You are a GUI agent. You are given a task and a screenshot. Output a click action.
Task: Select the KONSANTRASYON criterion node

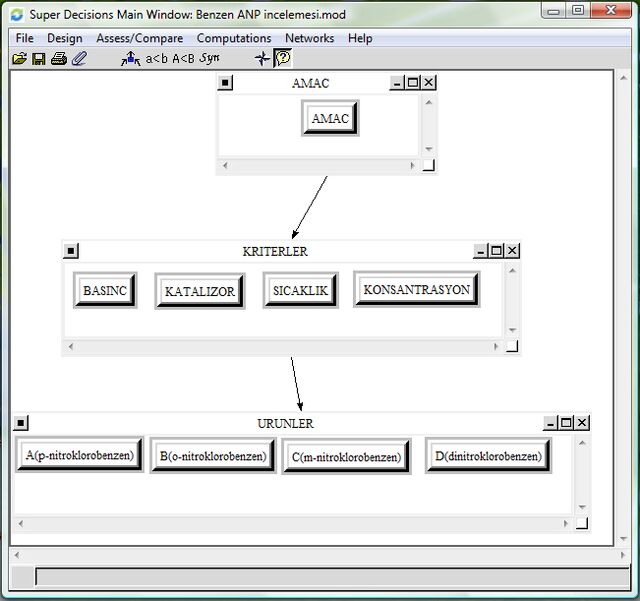[x=417, y=289]
